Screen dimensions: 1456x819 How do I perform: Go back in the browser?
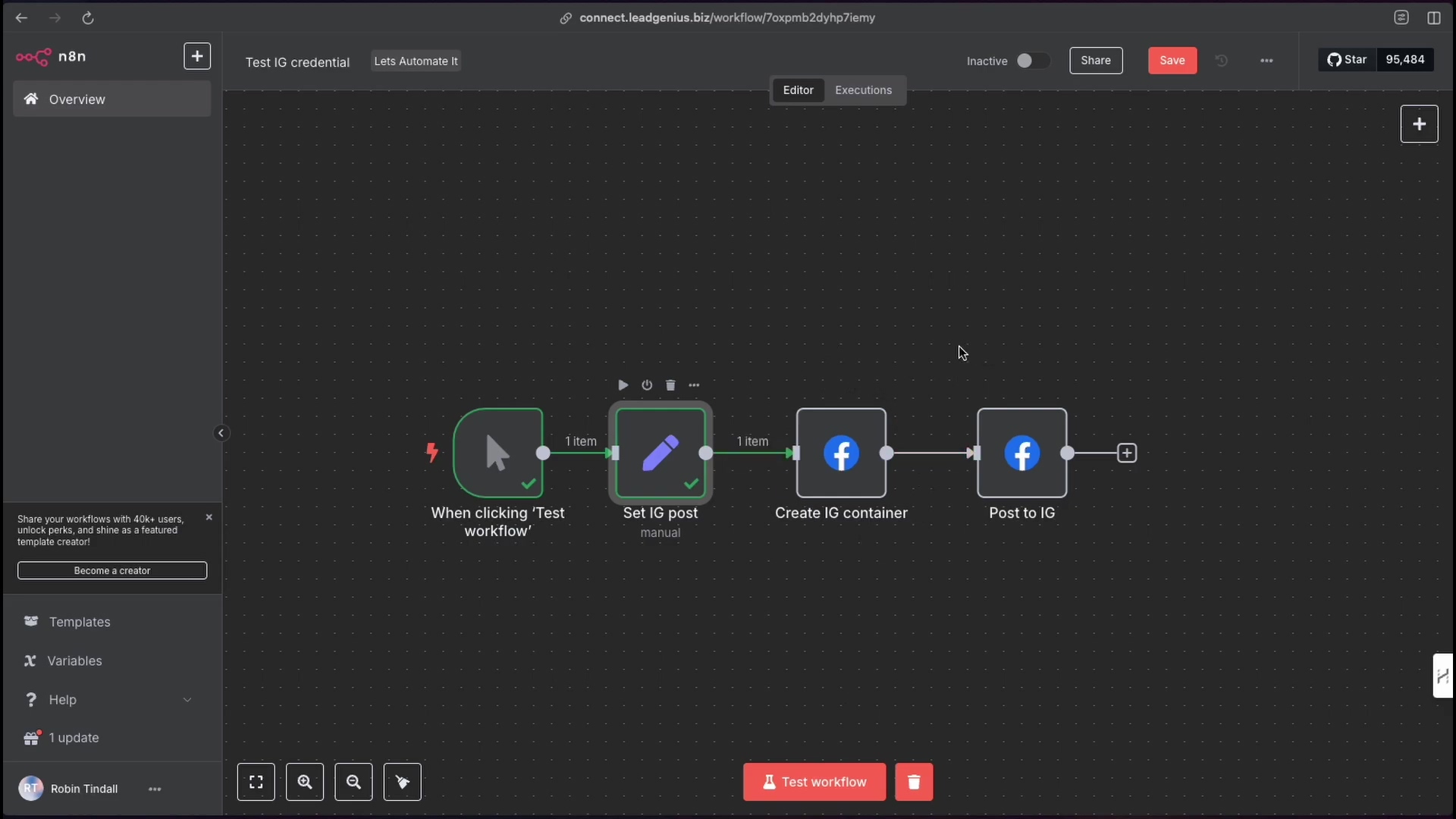(x=21, y=17)
